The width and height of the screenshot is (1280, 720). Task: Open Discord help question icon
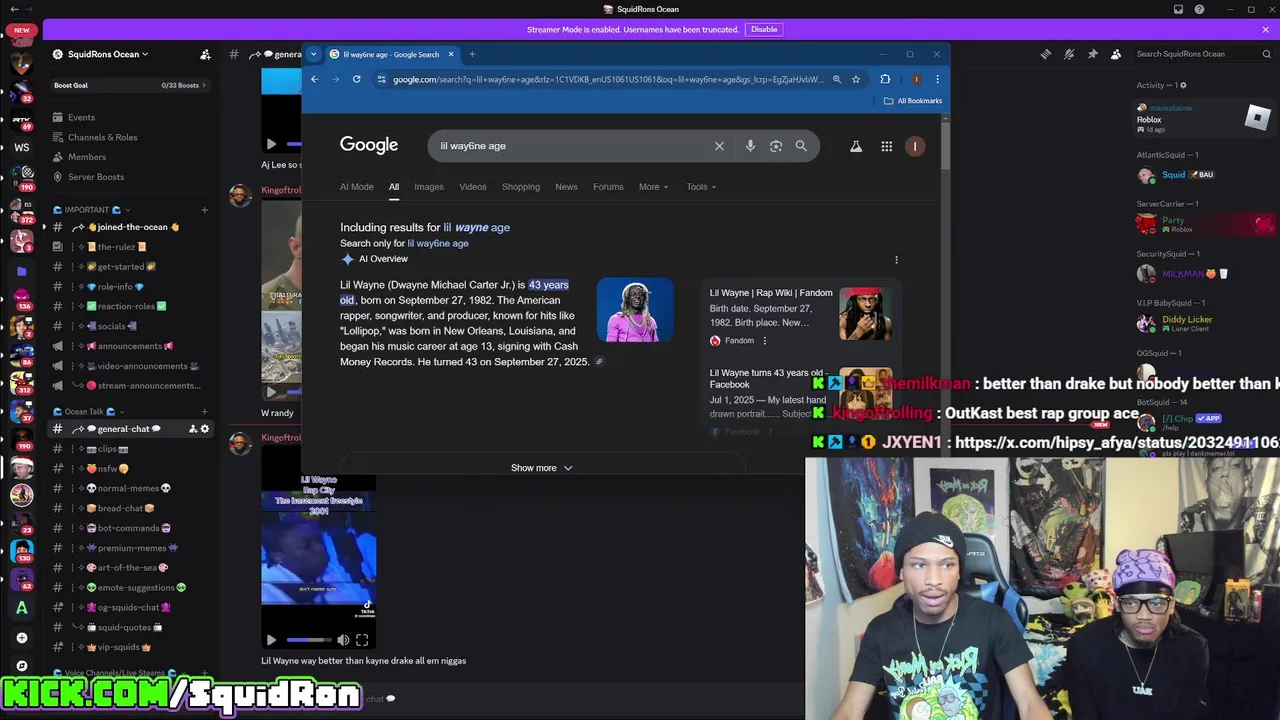1199,9
